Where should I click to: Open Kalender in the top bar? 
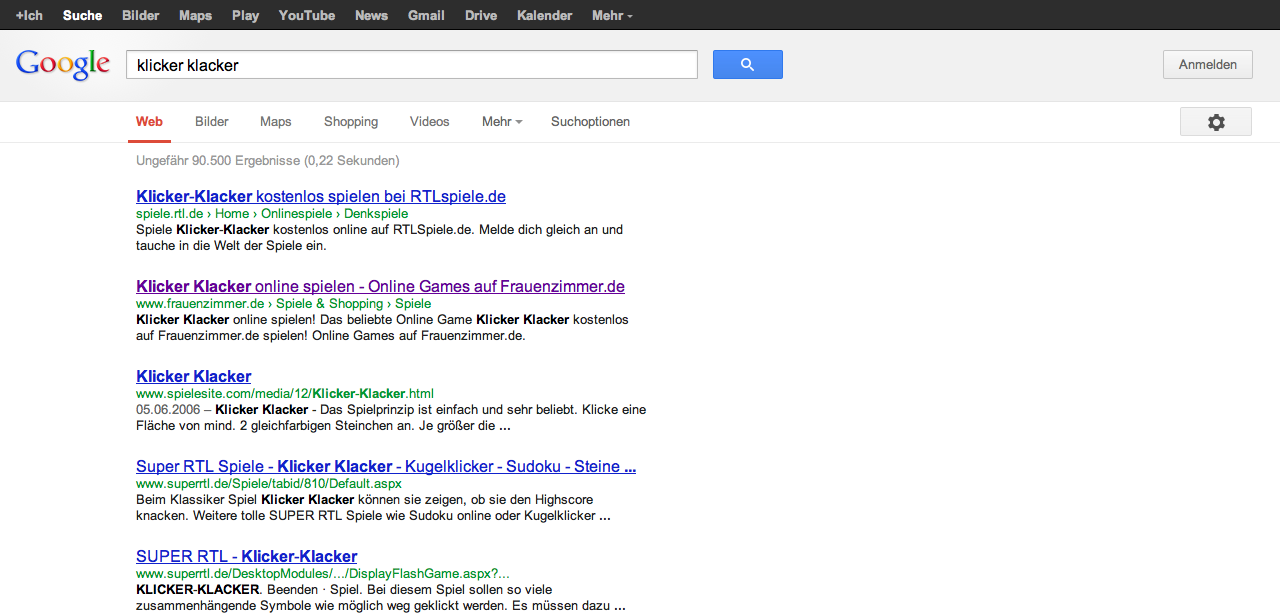544,15
